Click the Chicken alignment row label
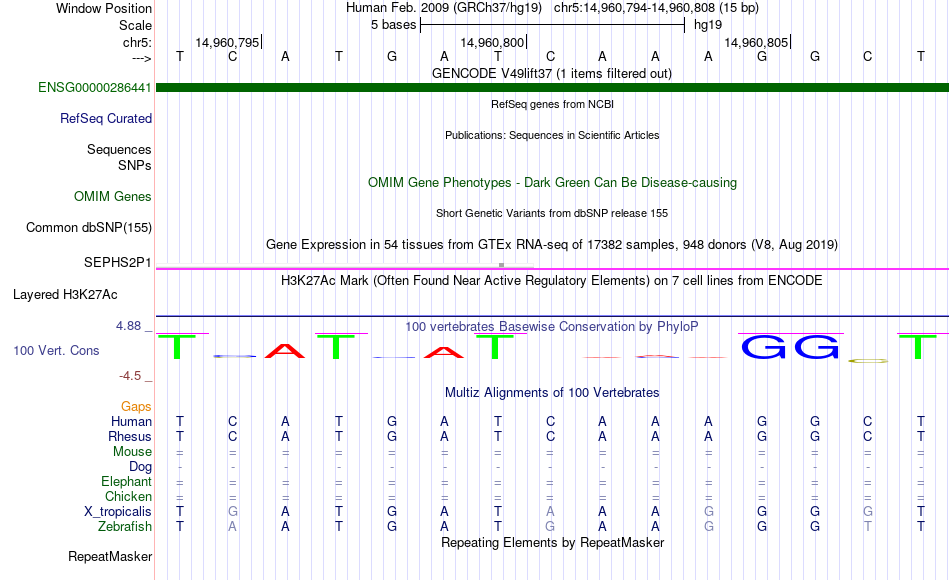 (x=128, y=496)
